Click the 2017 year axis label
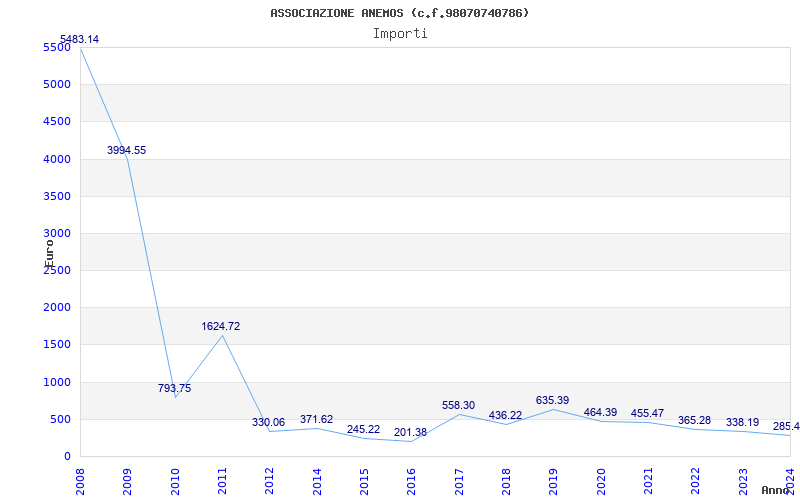 click(459, 481)
